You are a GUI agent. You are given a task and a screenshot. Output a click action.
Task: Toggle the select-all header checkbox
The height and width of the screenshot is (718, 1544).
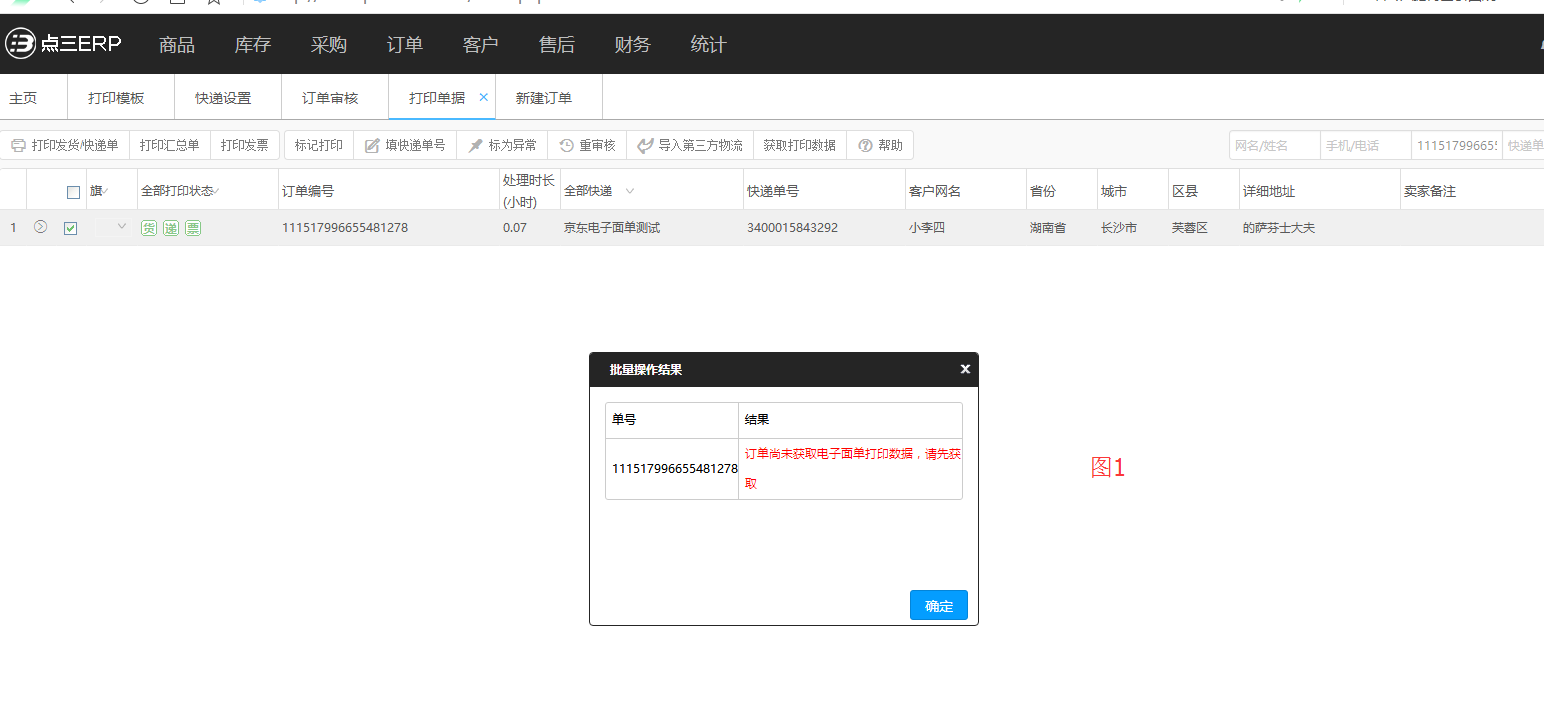click(73, 192)
